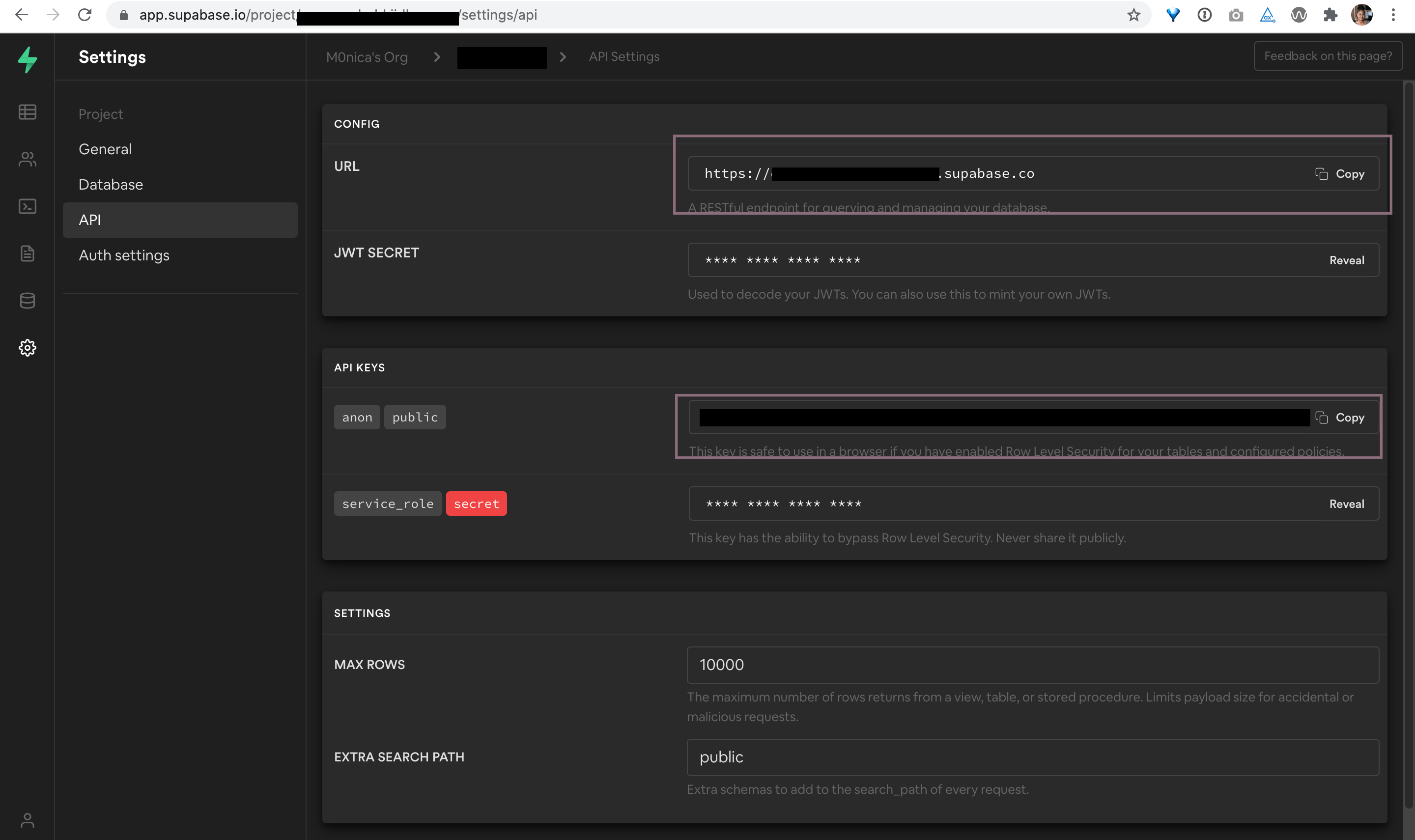Reveal the service_role secret key

(1346, 504)
